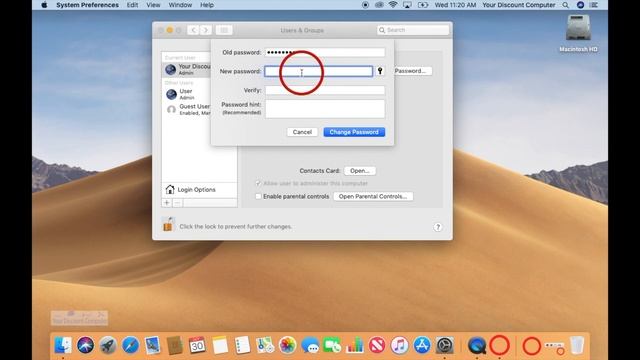Click Open Parental Controls button
The image size is (640, 360).
373,196
